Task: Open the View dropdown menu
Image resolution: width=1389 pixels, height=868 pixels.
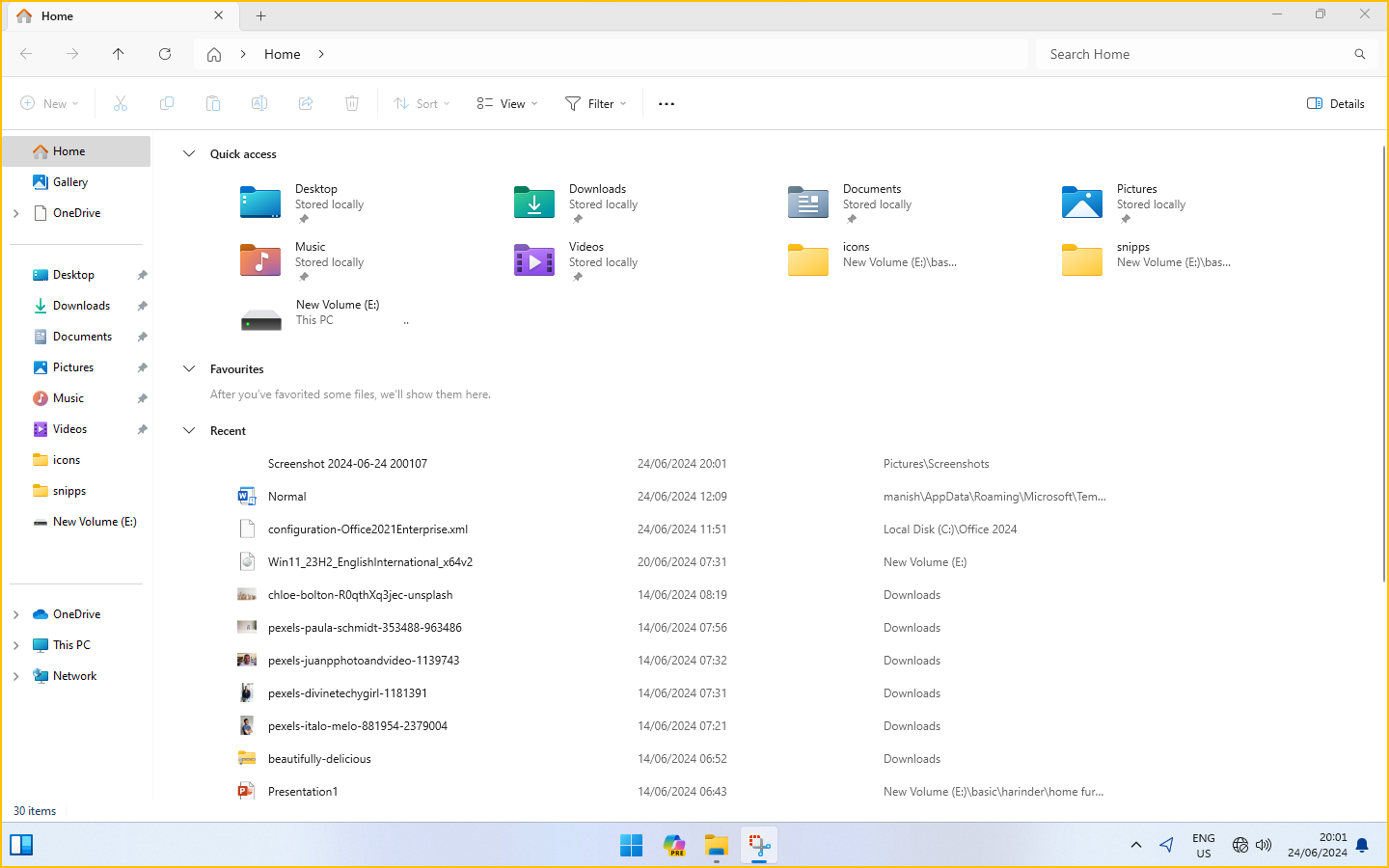Action: point(507,103)
